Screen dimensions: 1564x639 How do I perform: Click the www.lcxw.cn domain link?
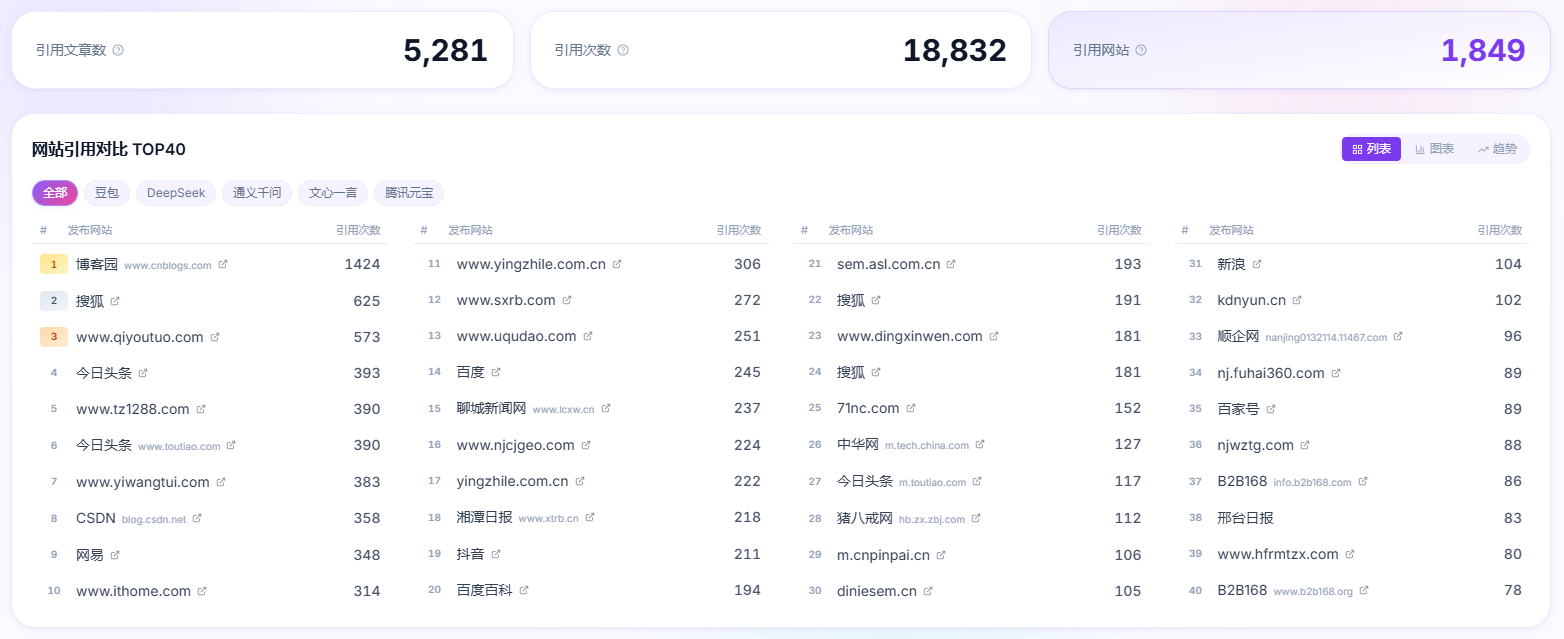[563, 409]
